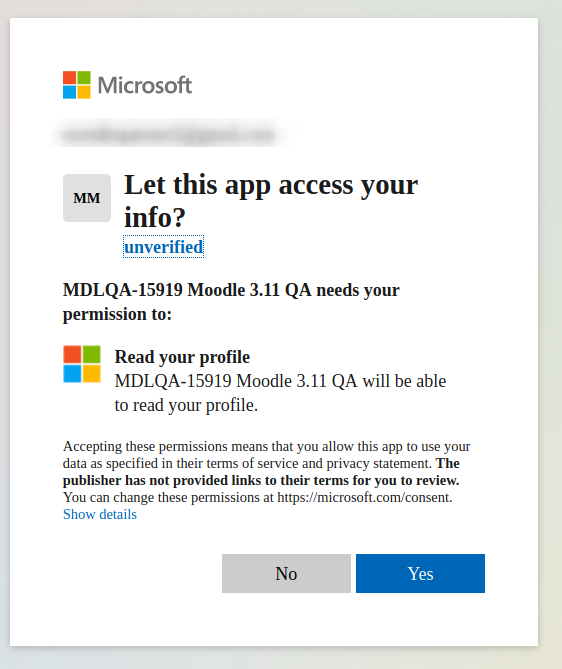Click the green square of the permission icon

click(x=91, y=354)
